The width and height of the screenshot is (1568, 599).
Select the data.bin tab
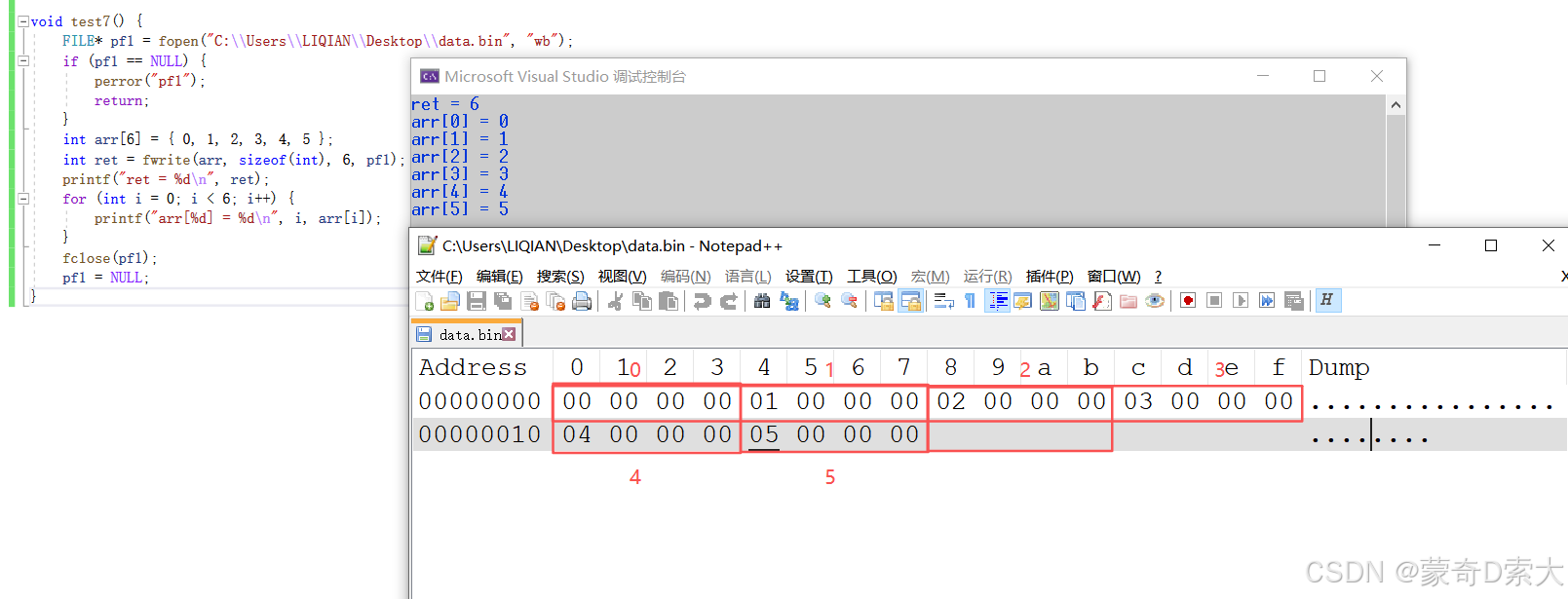[x=468, y=334]
